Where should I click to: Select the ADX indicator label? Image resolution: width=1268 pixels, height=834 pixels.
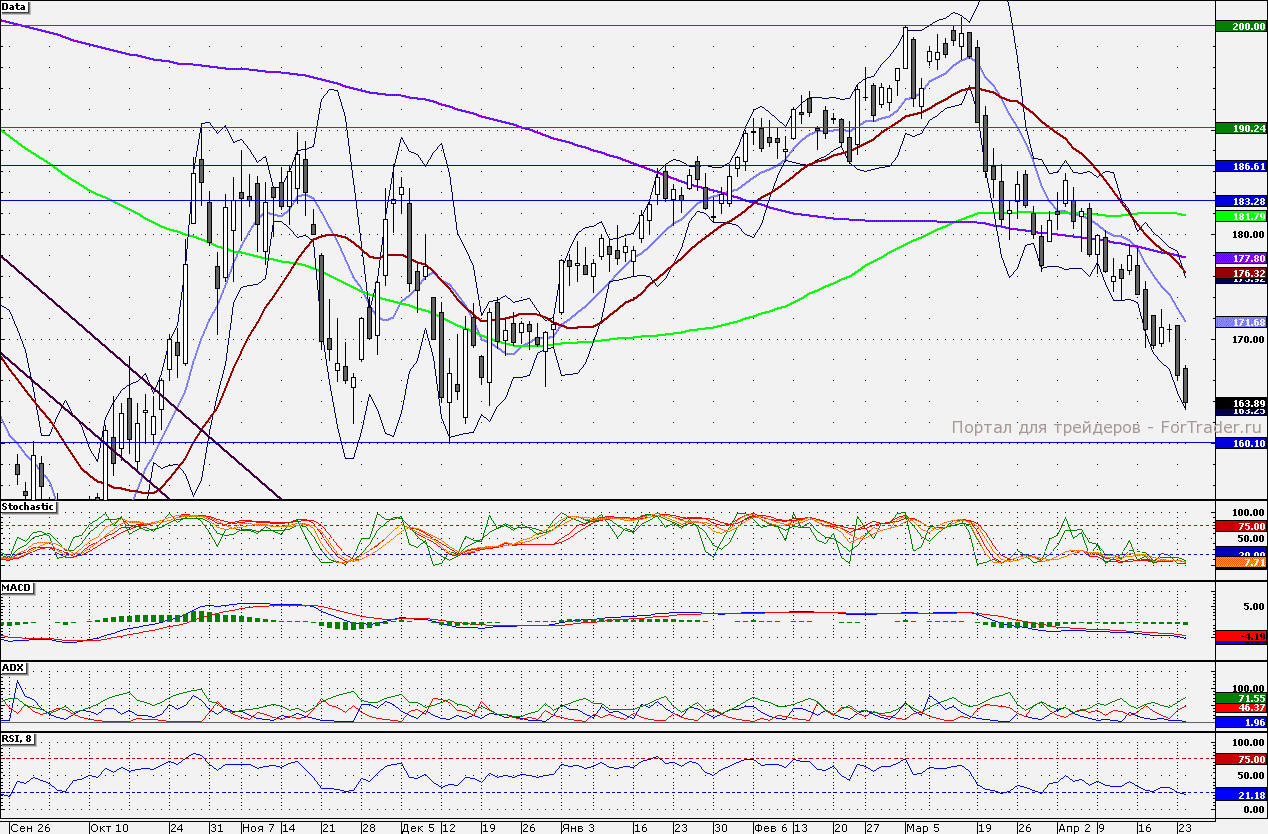click(x=13, y=667)
